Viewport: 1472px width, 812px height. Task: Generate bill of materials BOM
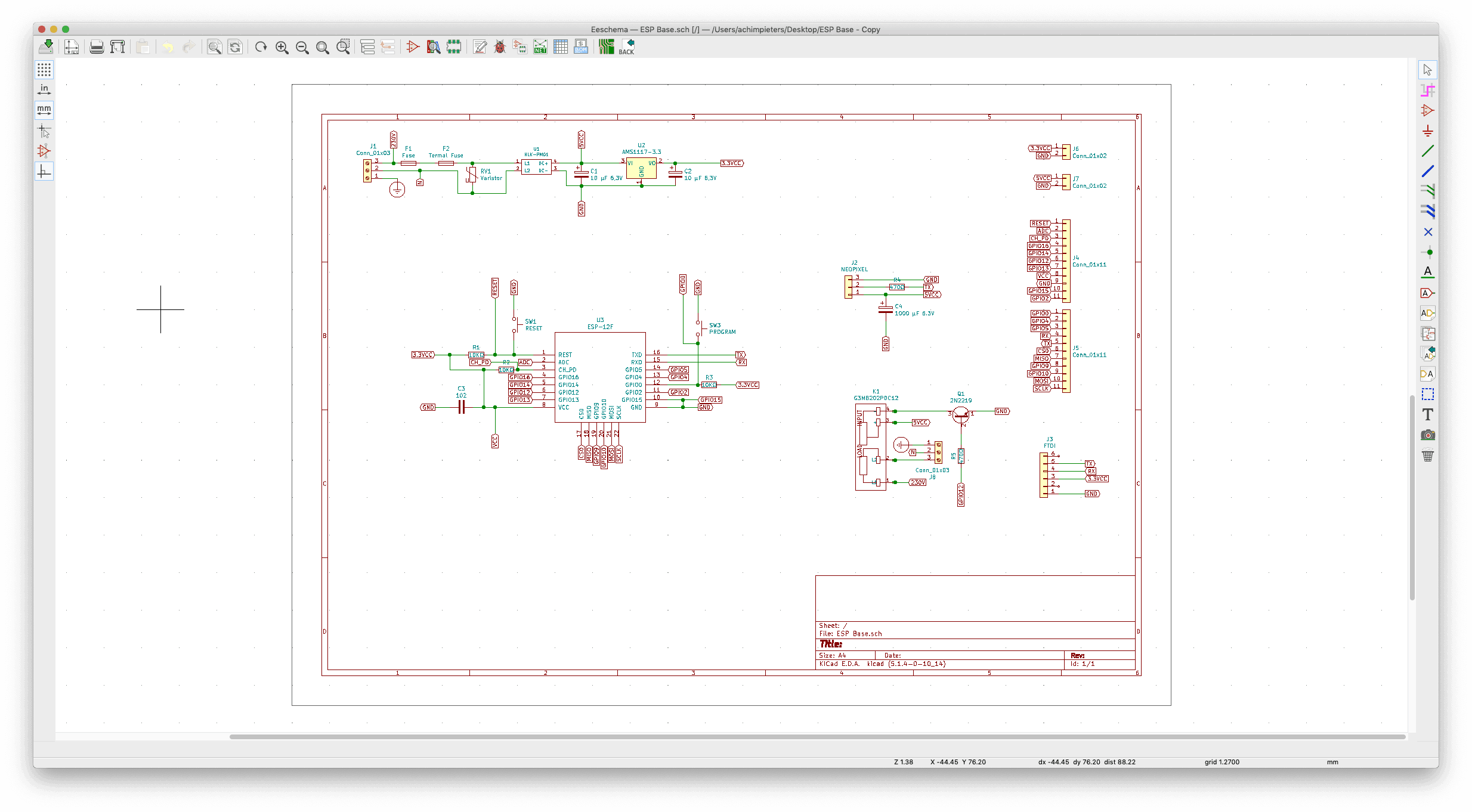coord(581,47)
